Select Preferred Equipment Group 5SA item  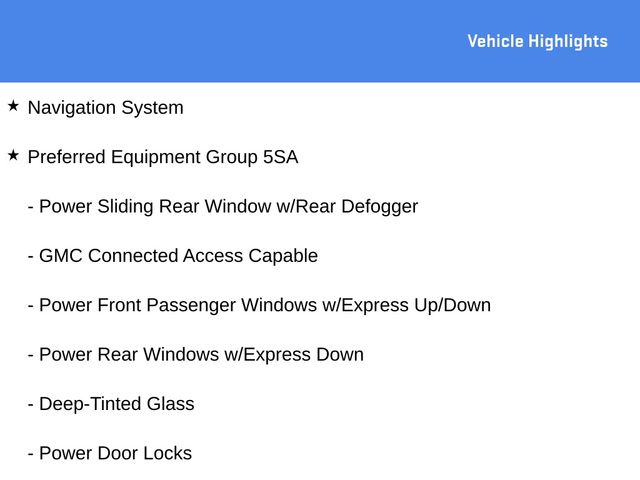coord(163,157)
